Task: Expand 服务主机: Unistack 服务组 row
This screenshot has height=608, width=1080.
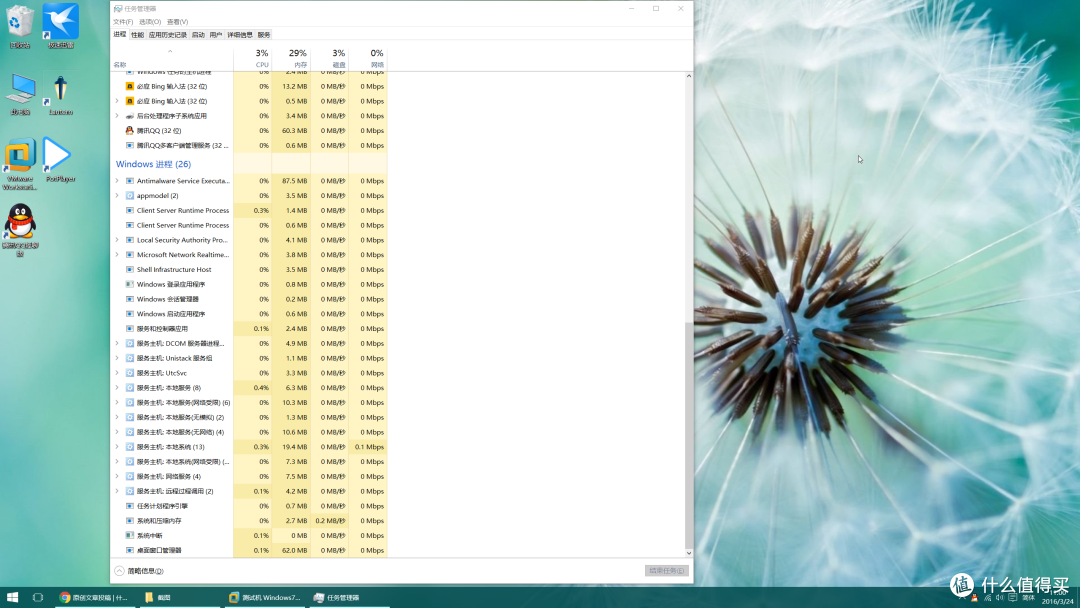Action: 117,358
